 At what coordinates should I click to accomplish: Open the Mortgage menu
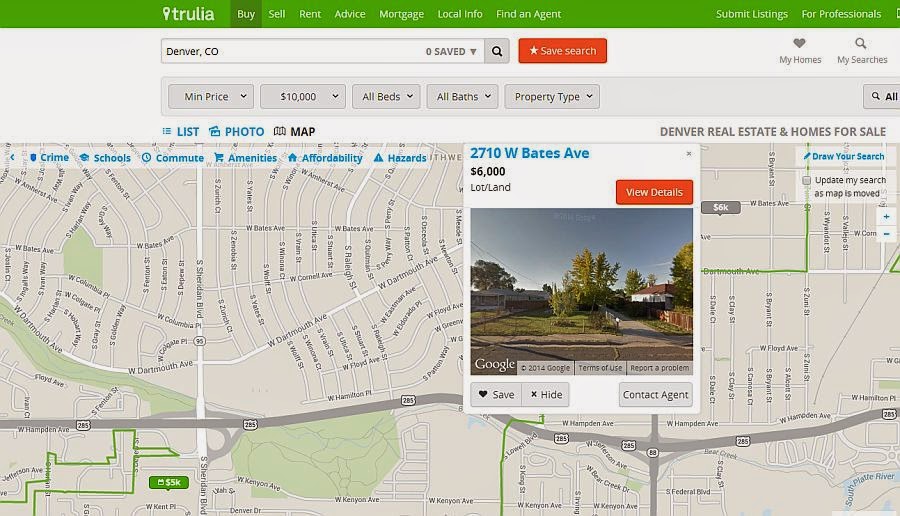401,14
